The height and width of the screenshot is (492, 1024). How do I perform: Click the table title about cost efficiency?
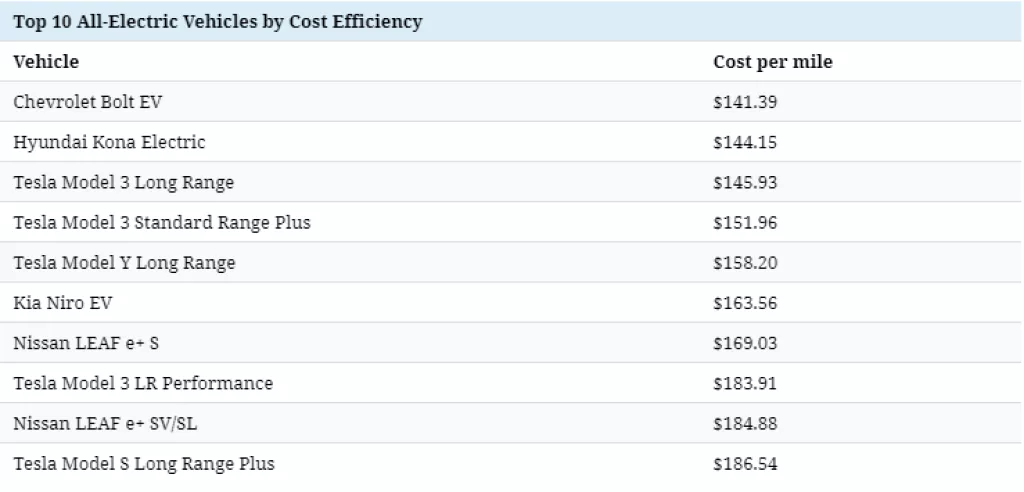click(217, 21)
